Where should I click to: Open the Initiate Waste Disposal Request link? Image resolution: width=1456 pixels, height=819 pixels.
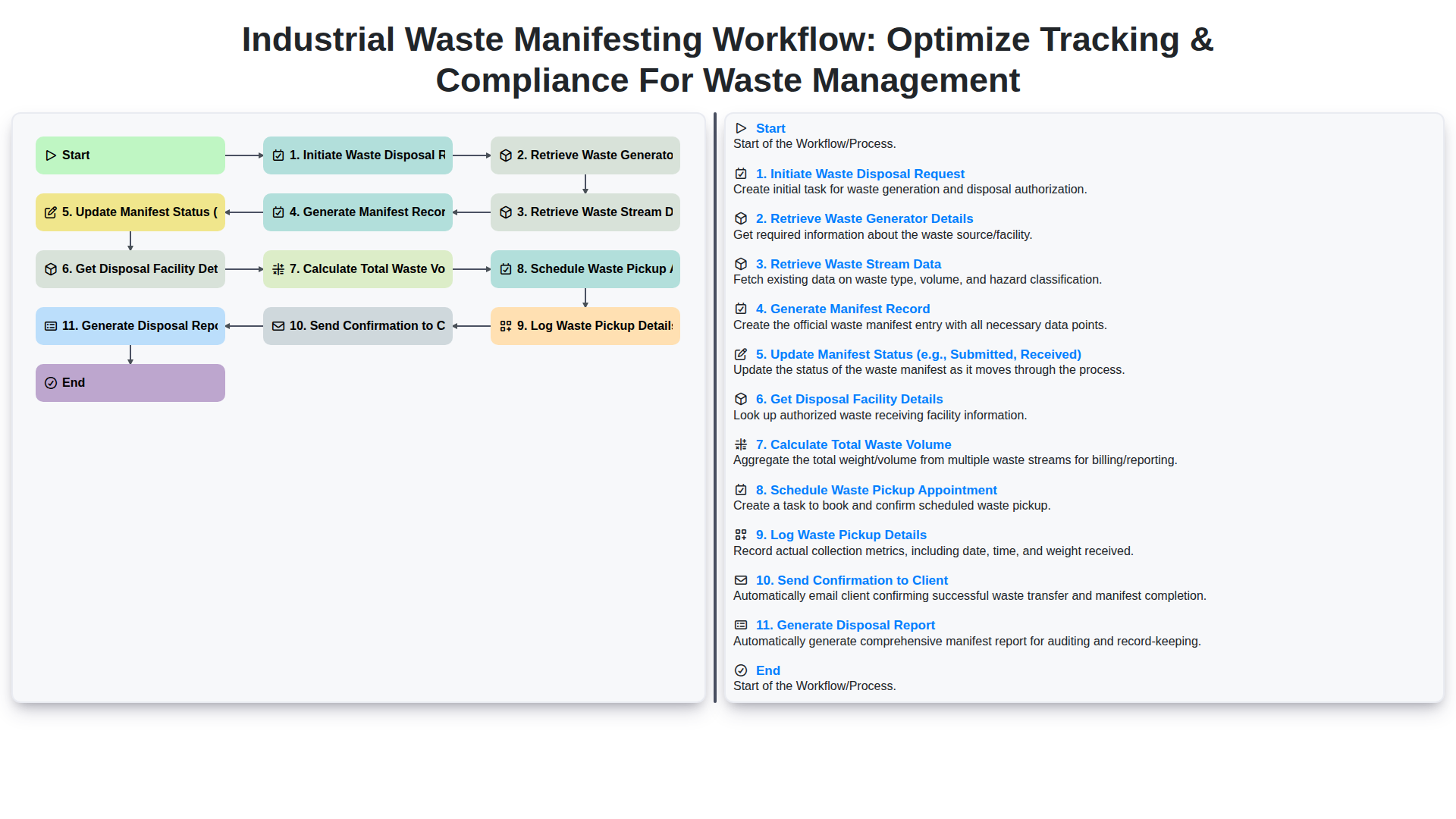pos(859,174)
